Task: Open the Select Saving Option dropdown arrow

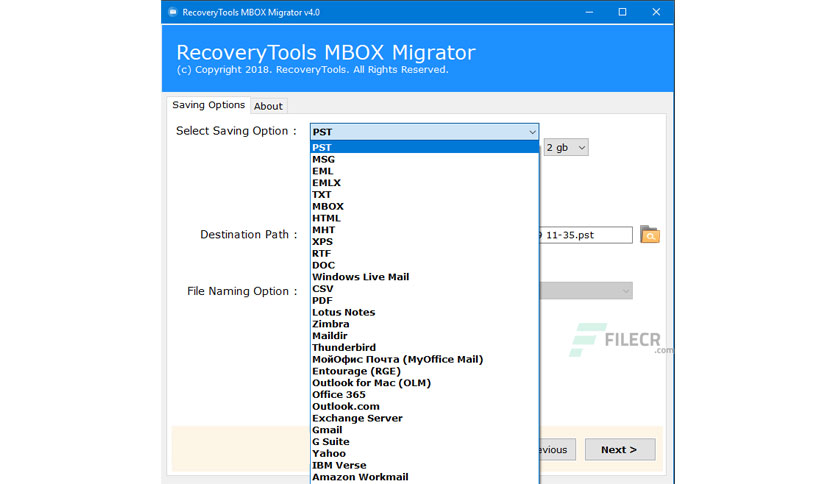Action: point(532,132)
